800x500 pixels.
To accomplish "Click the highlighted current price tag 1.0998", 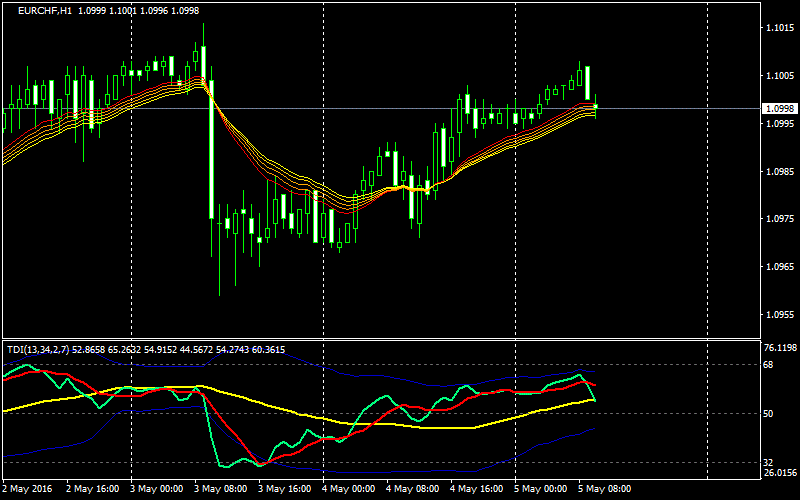I will click(780, 108).
